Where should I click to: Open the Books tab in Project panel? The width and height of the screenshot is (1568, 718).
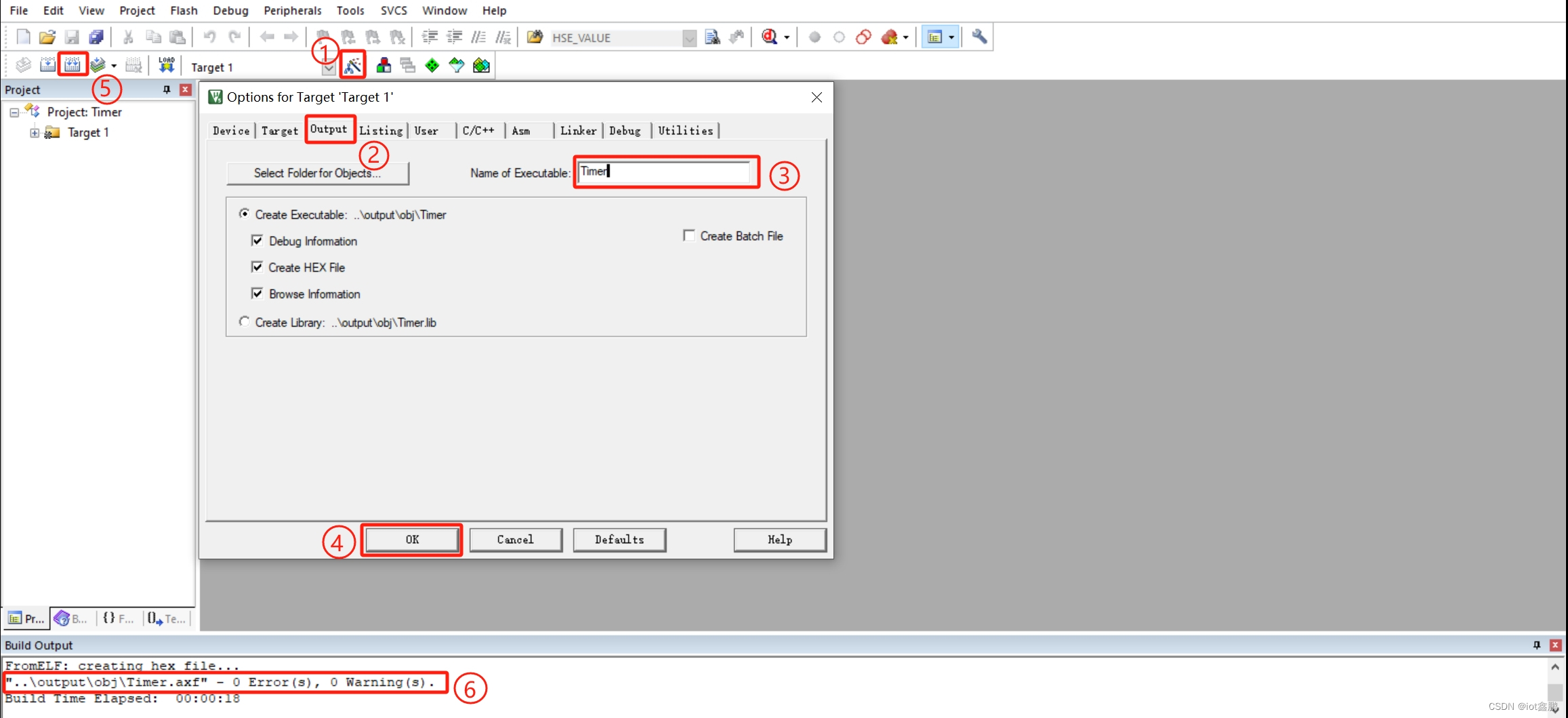[71, 618]
